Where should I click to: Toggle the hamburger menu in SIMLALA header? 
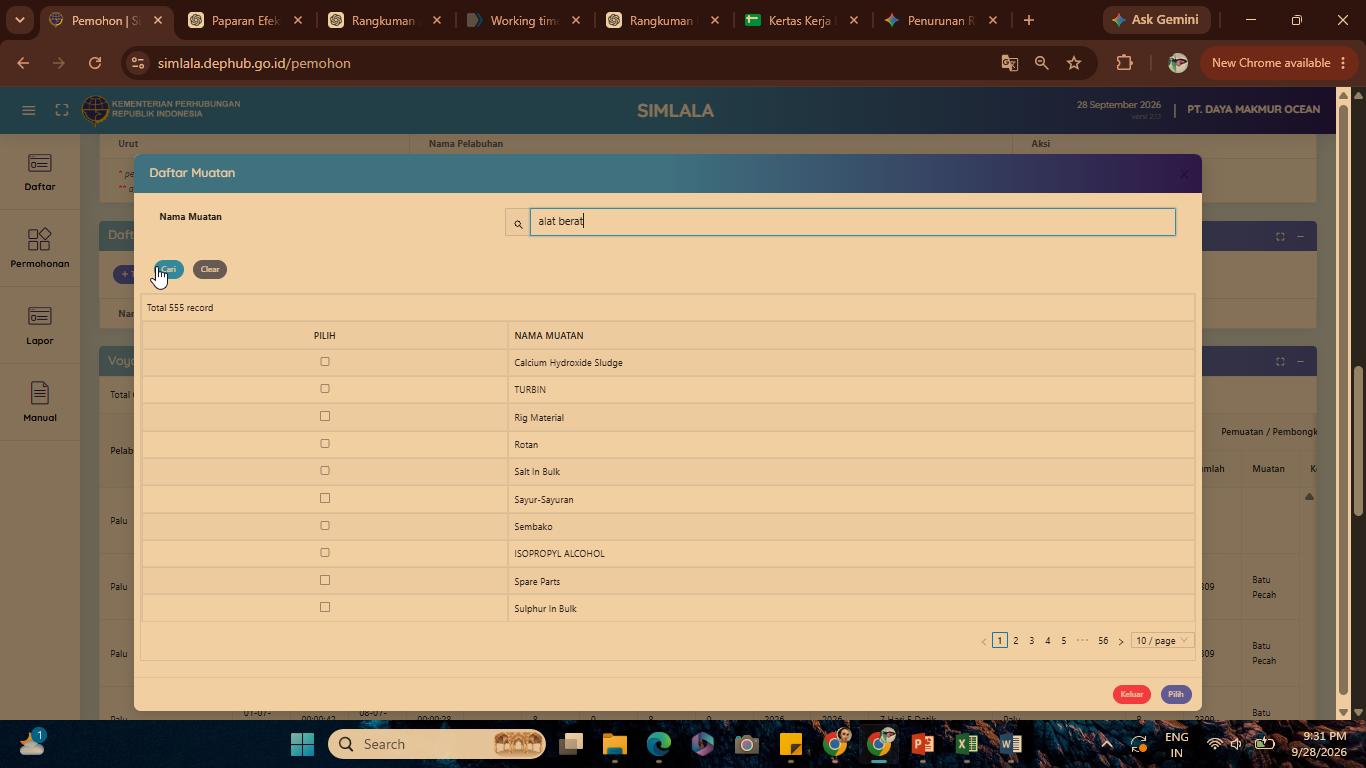29,110
